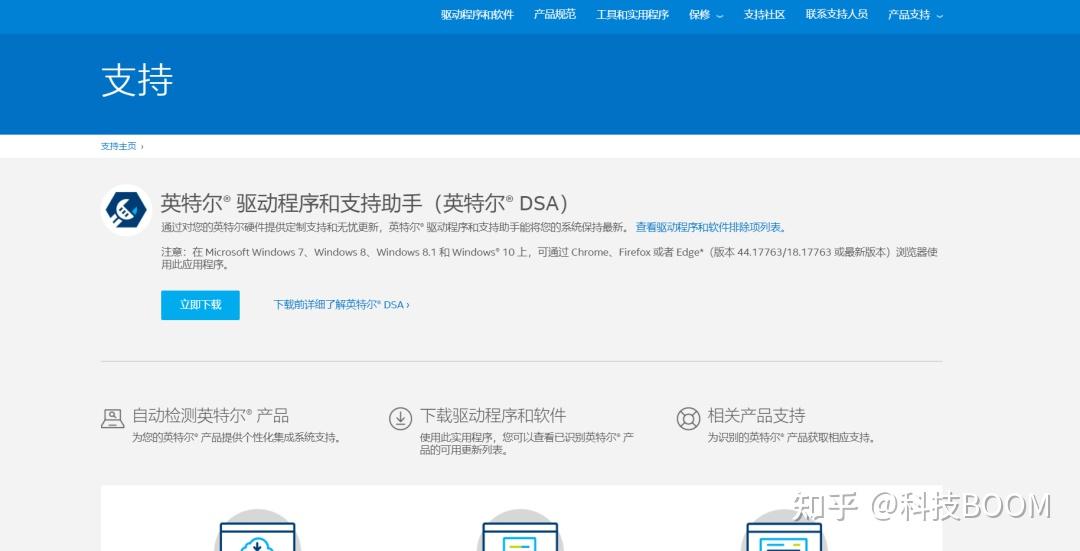This screenshot has width=1080, height=551.
Task: Open 查看驱动程序和软件排除项列表 link
Action: click(x=710, y=227)
